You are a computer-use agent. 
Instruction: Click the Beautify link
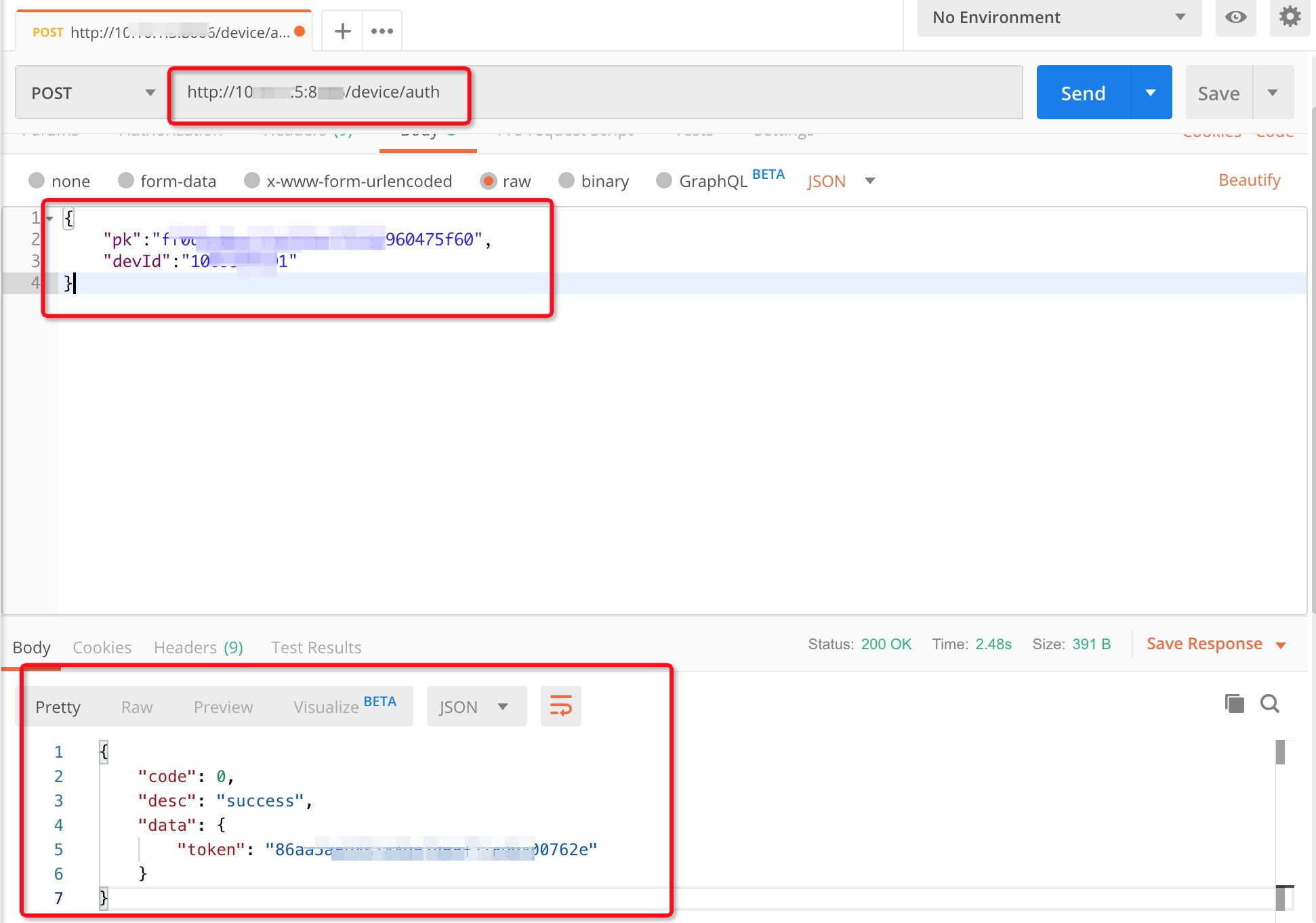coord(1249,180)
